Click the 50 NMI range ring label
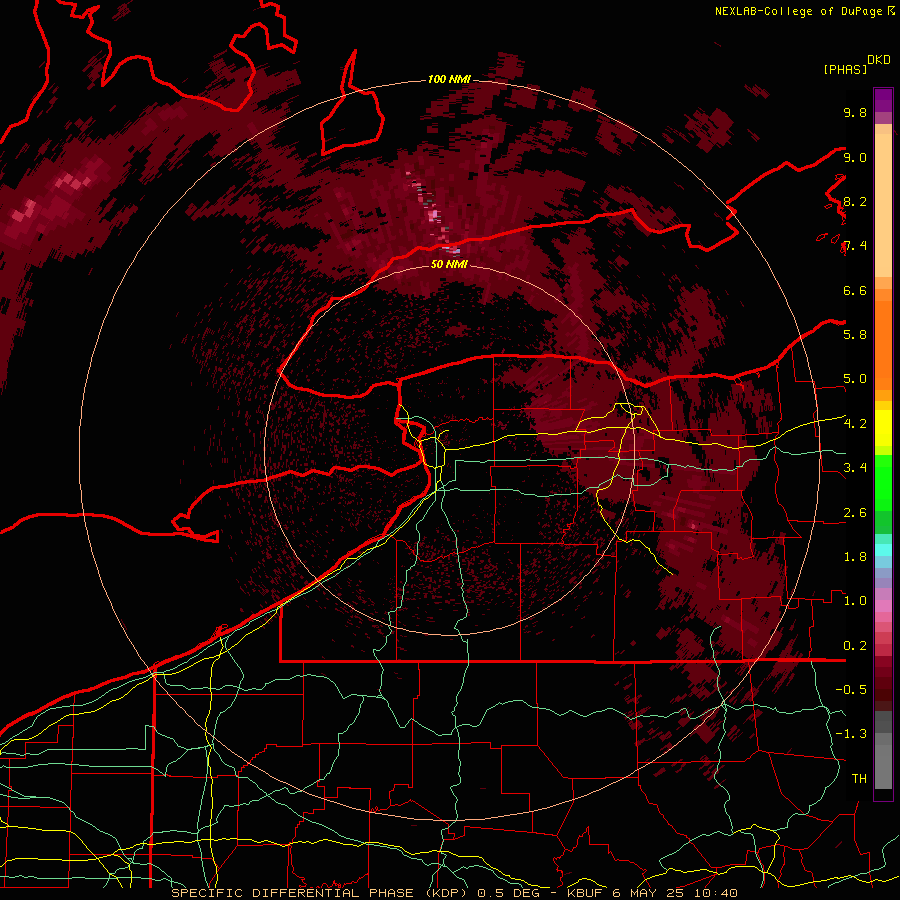 tap(449, 264)
